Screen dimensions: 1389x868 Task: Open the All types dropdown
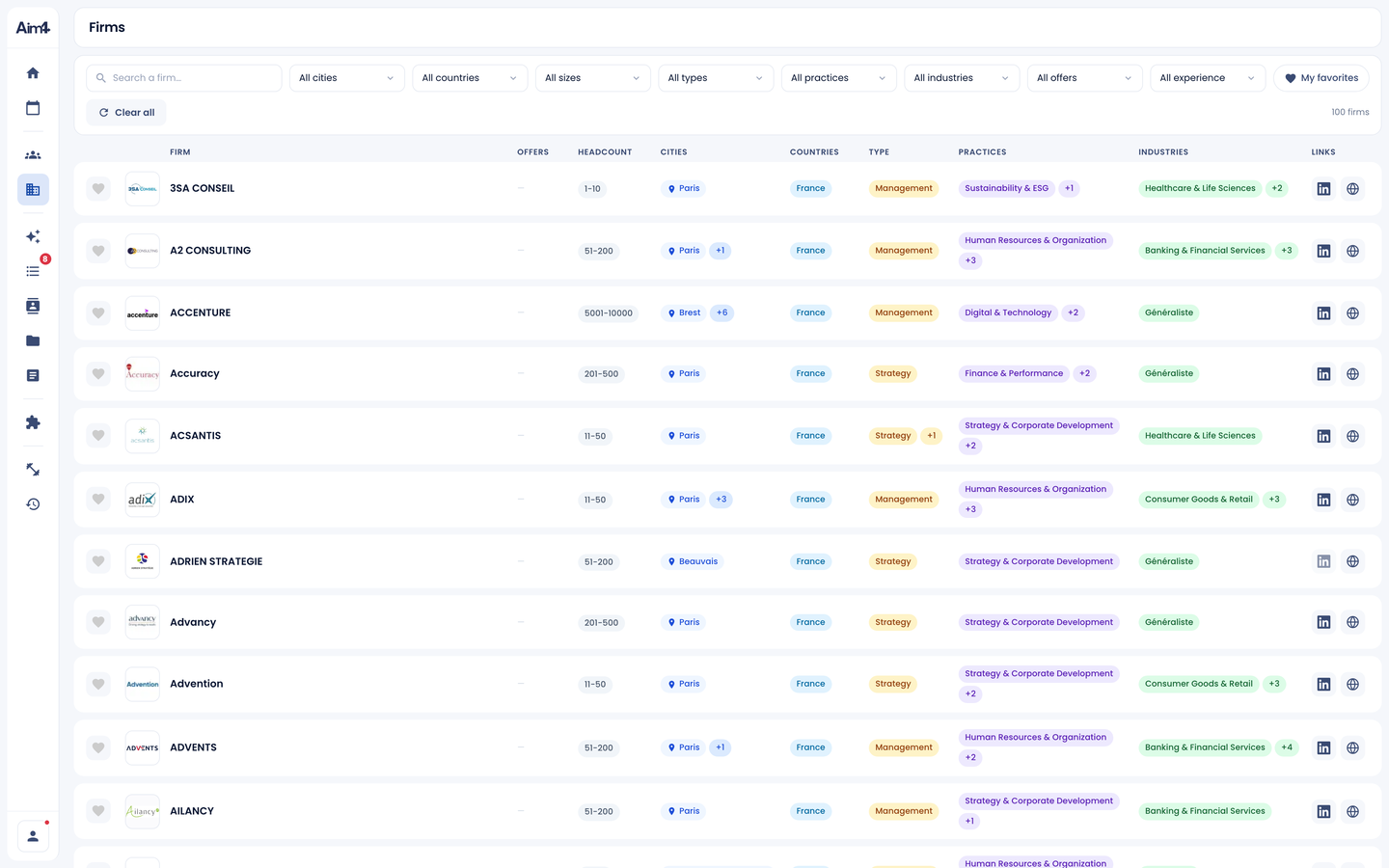(716, 78)
